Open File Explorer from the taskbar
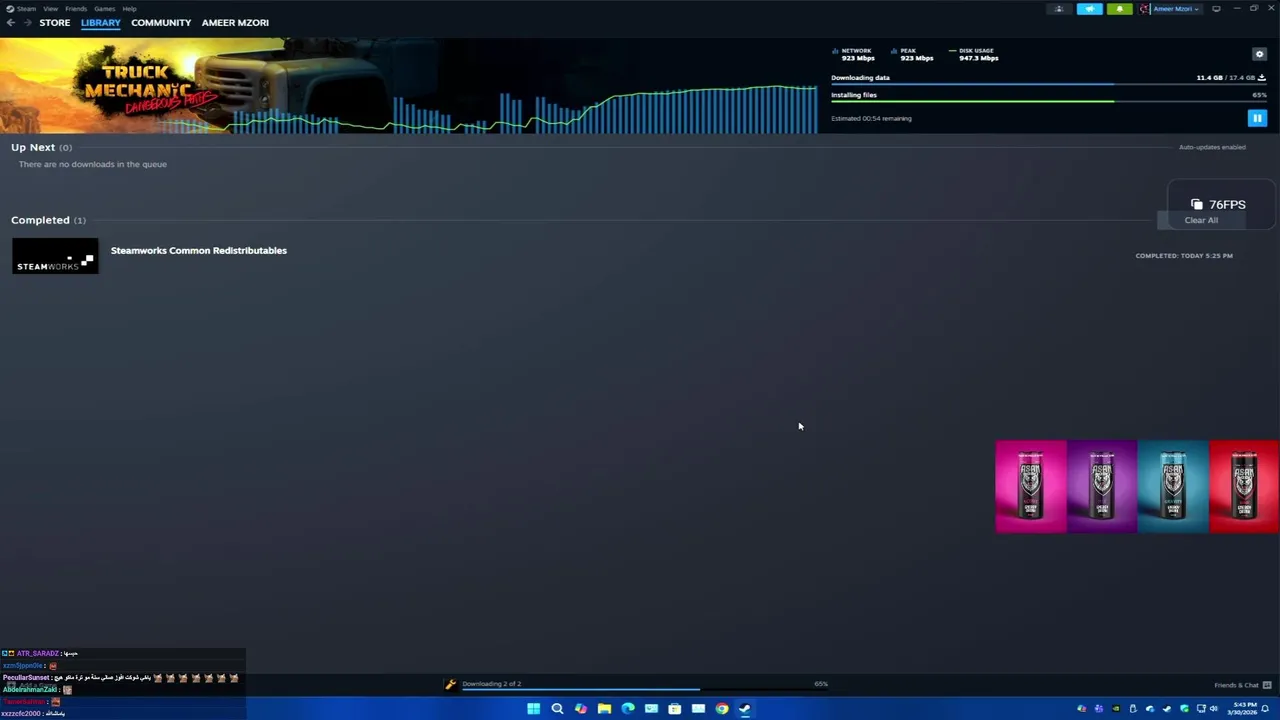Screen dimensions: 1280x720 (x=604, y=709)
